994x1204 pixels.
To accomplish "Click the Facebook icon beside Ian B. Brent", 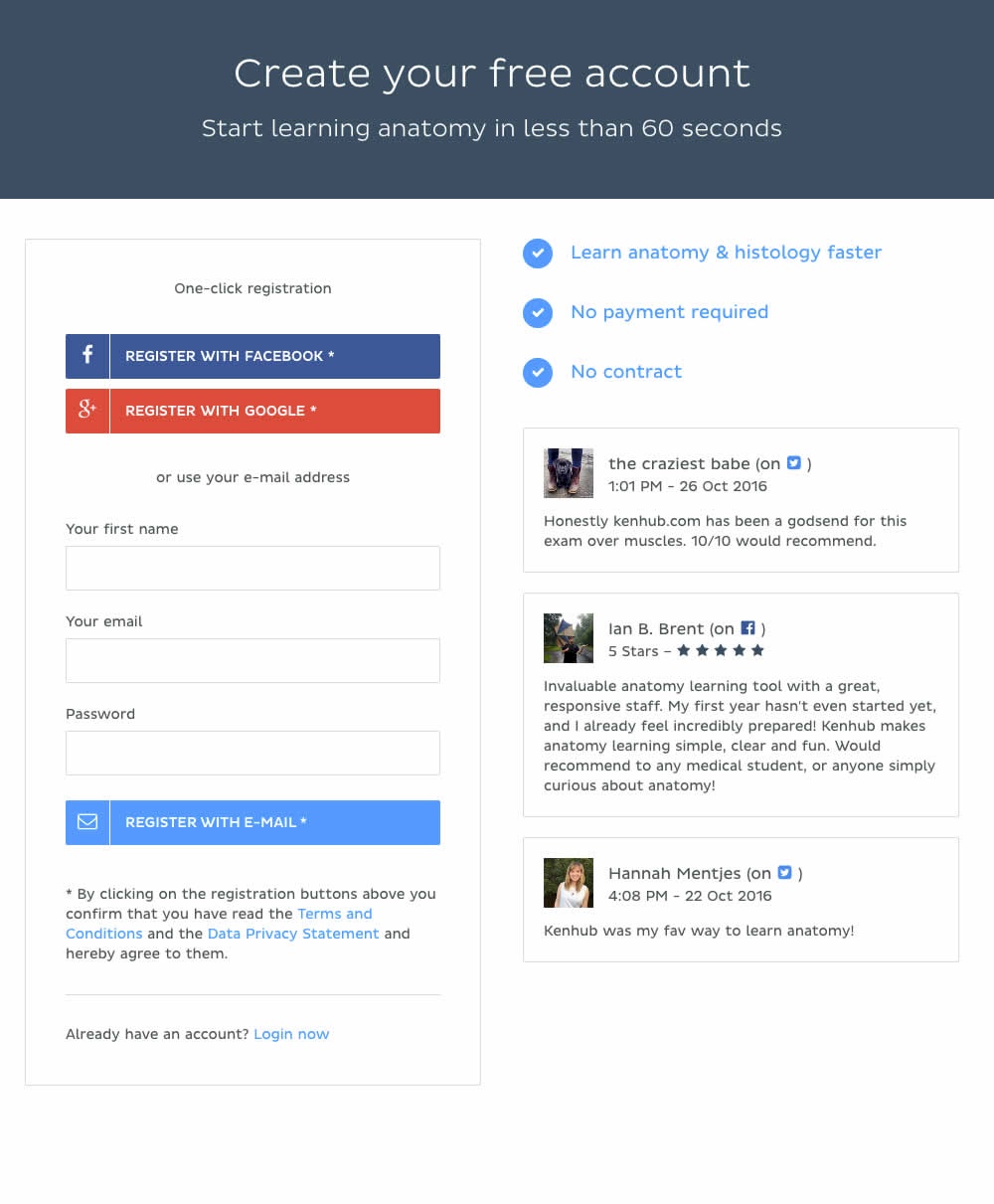I will (x=748, y=628).
